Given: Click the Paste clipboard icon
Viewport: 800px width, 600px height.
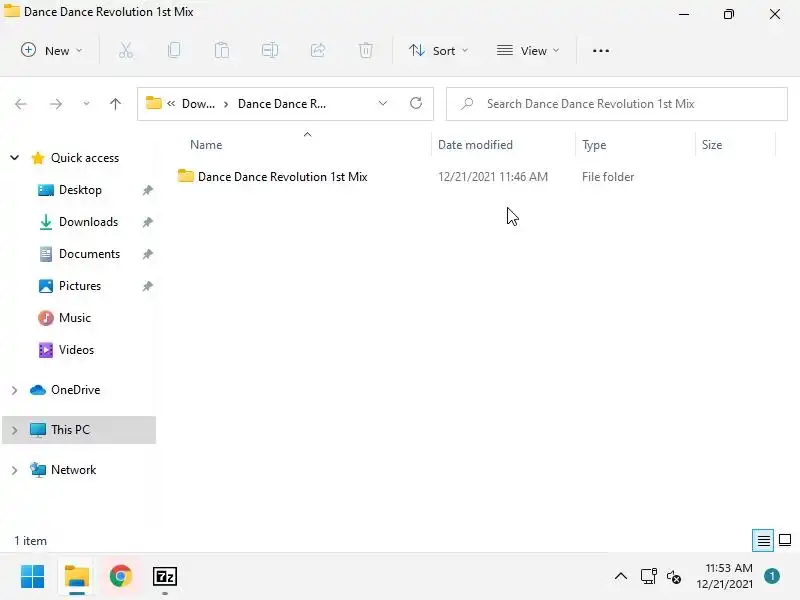Looking at the screenshot, I should 222,51.
